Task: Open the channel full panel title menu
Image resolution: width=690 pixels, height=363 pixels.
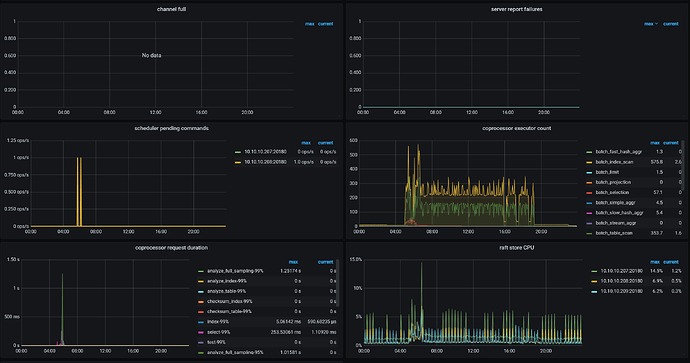Action: point(171,9)
